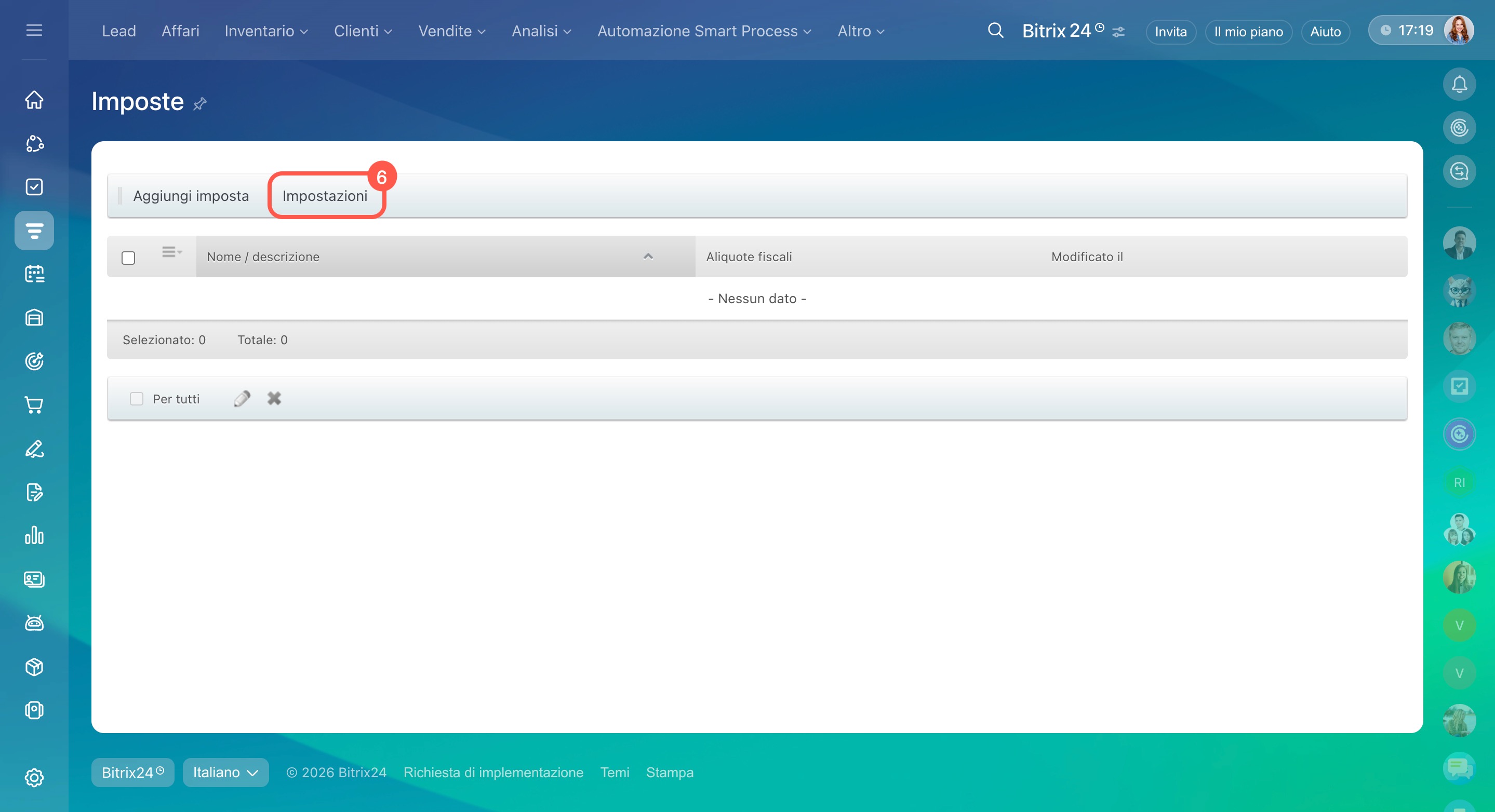Image resolution: width=1495 pixels, height=812 pixels.
Task: Click the delete X icon in bottom bar
Action: 274,398
